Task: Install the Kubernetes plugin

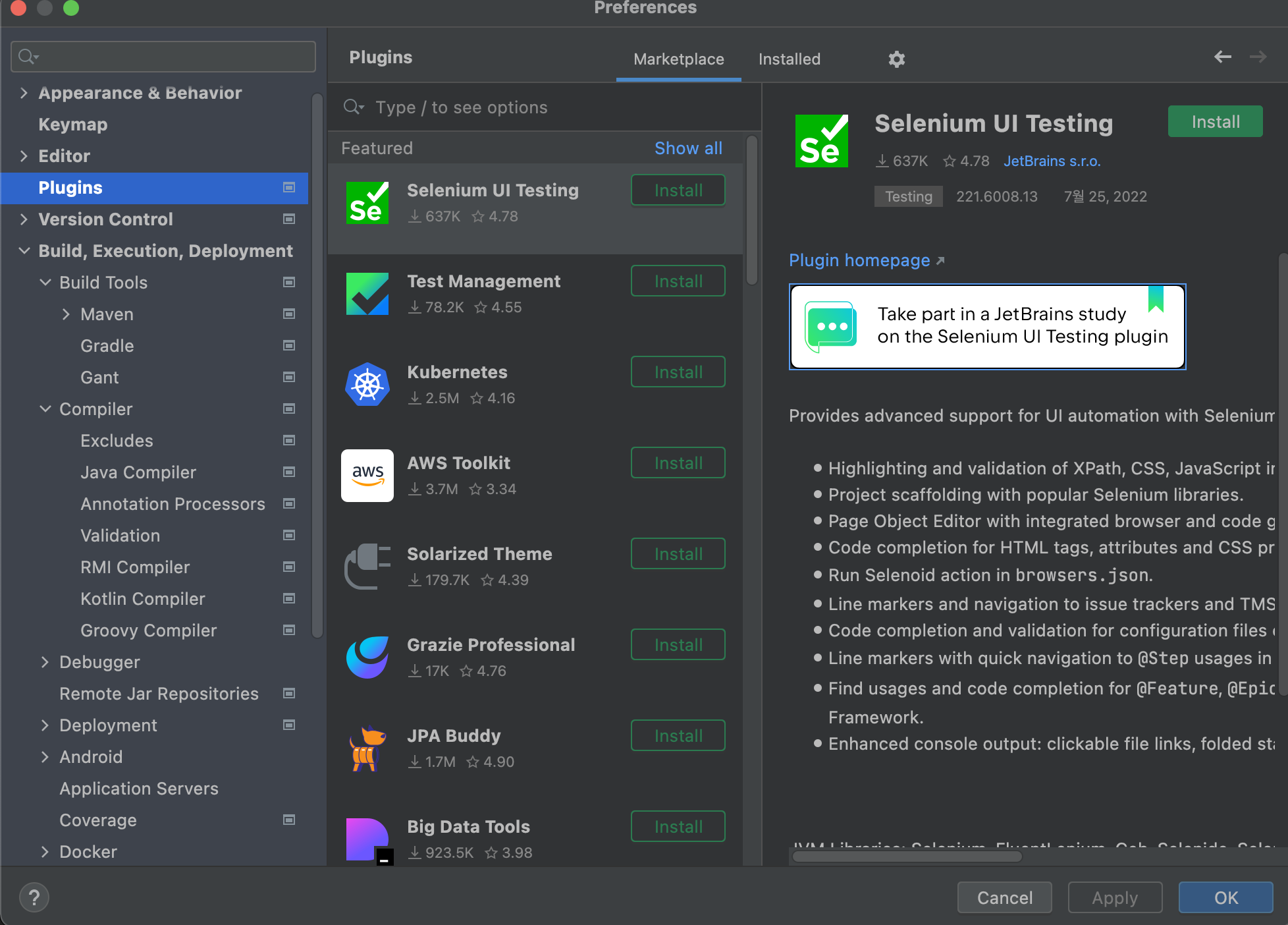Action: pyautogui.click(x=678, y=372)
